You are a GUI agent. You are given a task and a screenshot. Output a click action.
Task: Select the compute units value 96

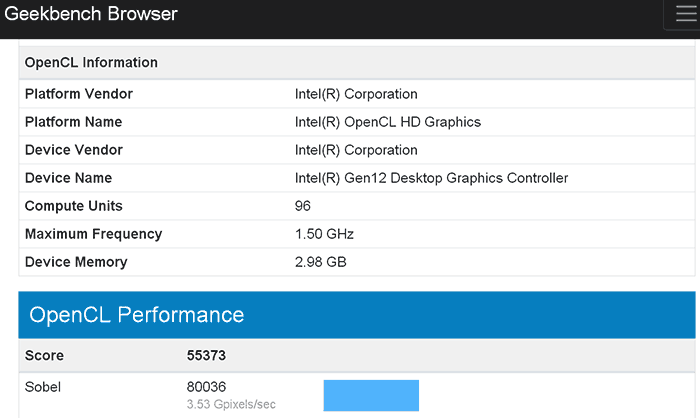coord(303,206)
